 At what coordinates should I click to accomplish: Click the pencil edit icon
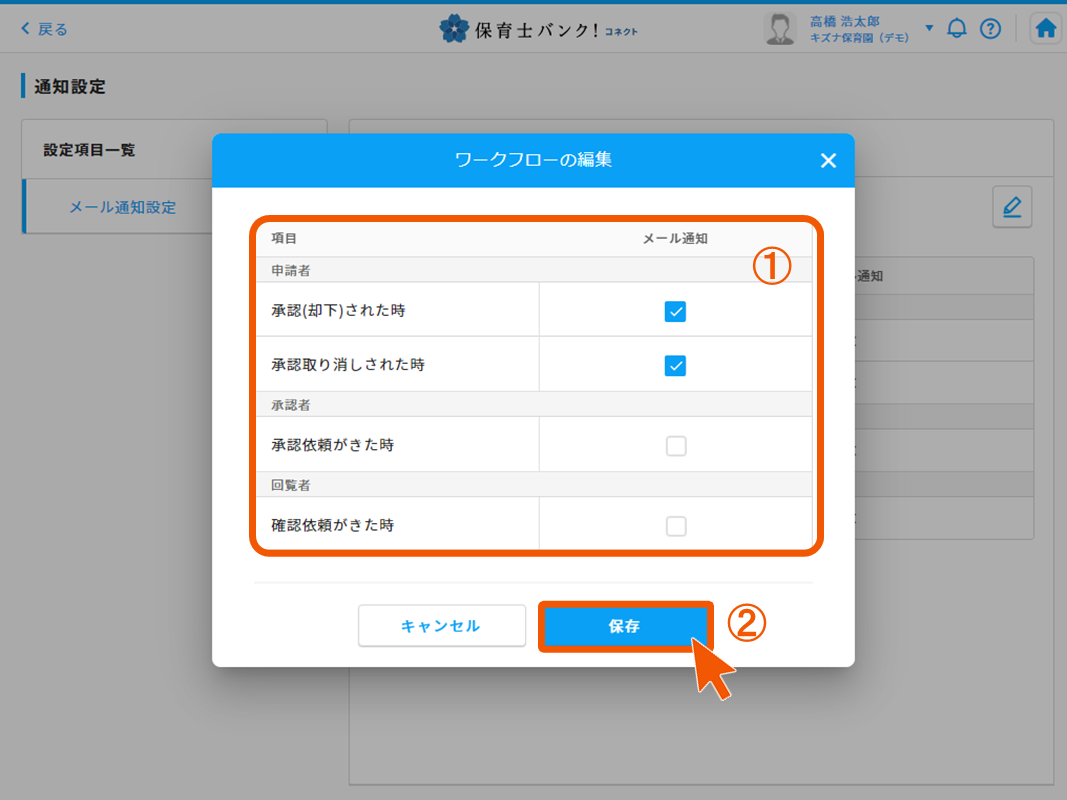[x=1012, y=207]
